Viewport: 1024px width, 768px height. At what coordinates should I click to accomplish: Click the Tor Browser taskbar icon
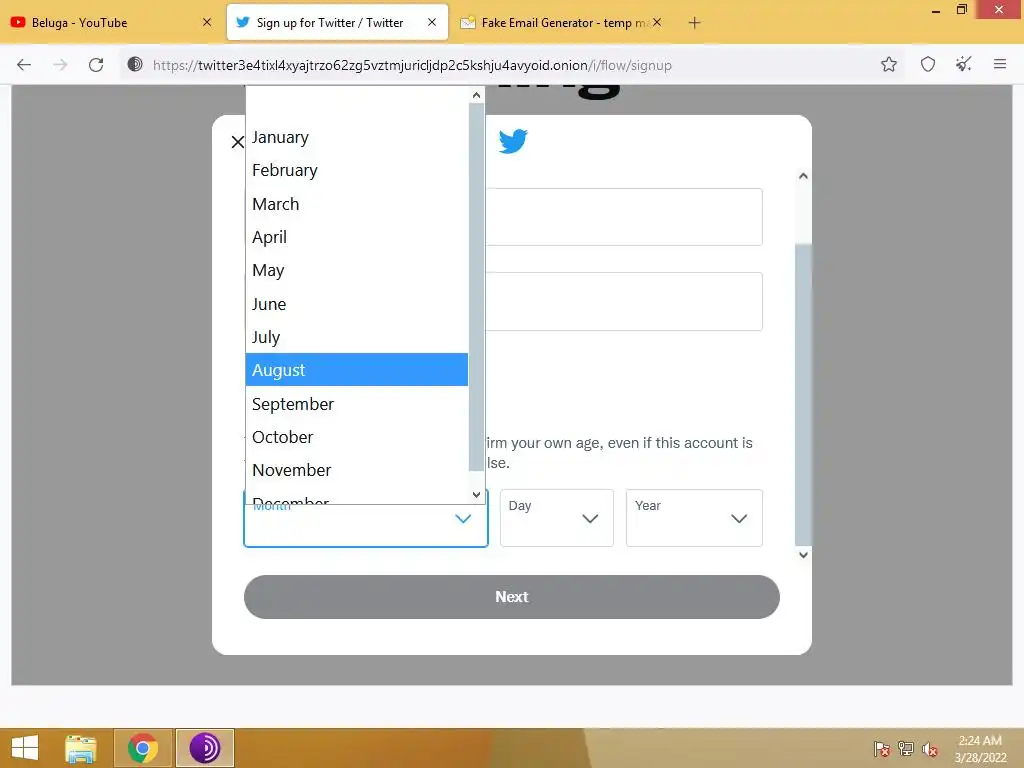tap(205, 748)
